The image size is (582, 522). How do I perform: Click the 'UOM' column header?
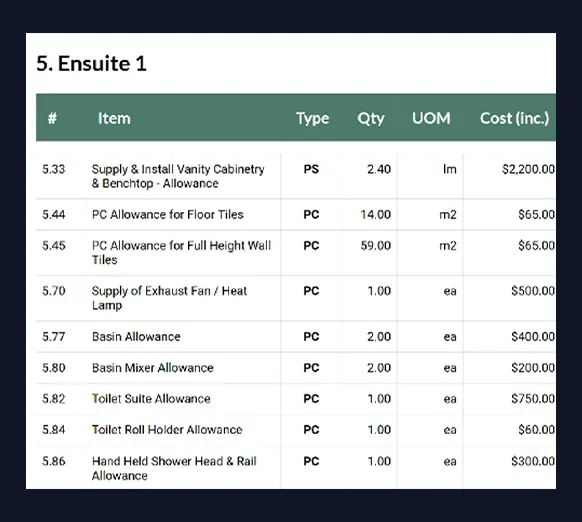pyautogui.click(x=431, y=118)
